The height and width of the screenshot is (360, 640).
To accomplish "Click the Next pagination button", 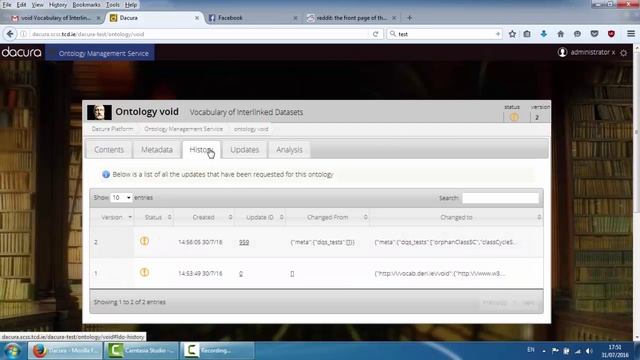I will (528, 302).
